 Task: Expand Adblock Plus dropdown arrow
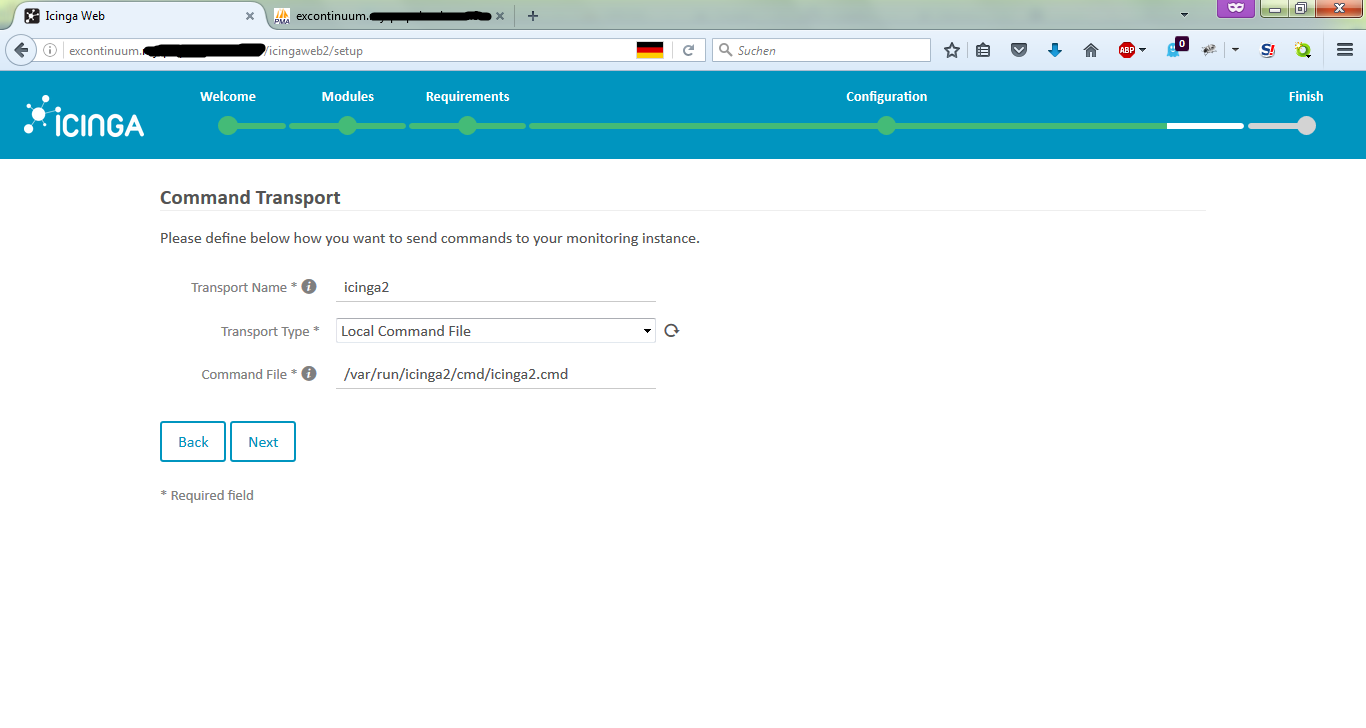tap(1143, 50)
